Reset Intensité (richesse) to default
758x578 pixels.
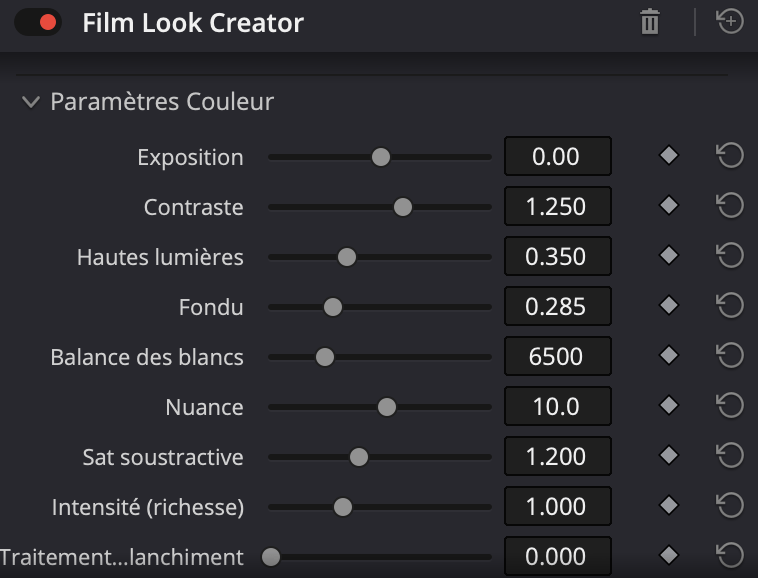(x=730, y=506)
